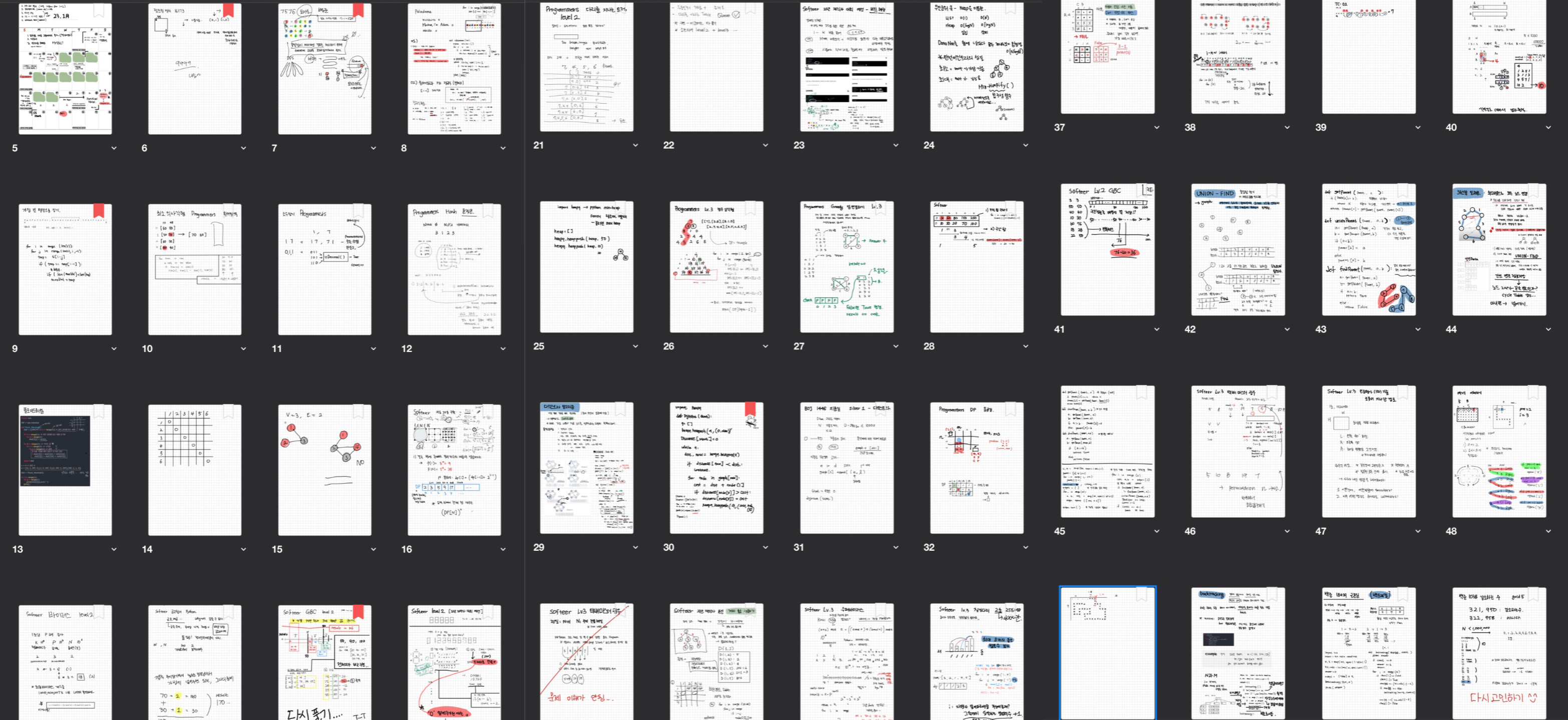Open the dropdown arrow for page 43
The image size is (1568, 720).
click(x=1418, y=329)
